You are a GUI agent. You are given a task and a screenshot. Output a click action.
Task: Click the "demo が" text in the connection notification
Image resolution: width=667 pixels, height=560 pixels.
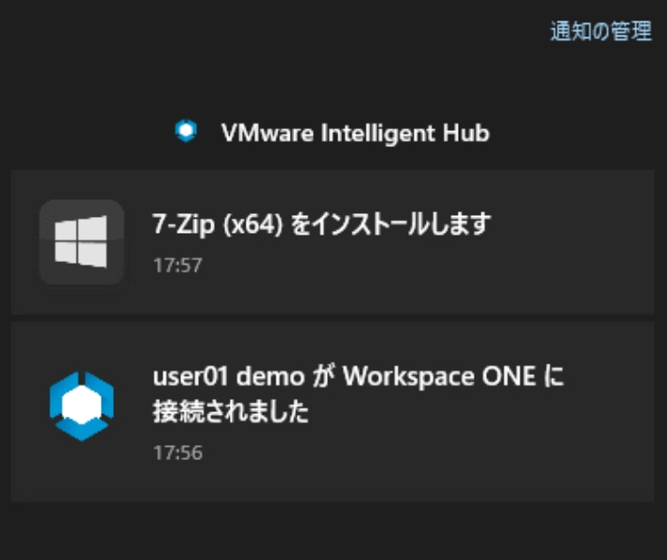tap(285, 377)
